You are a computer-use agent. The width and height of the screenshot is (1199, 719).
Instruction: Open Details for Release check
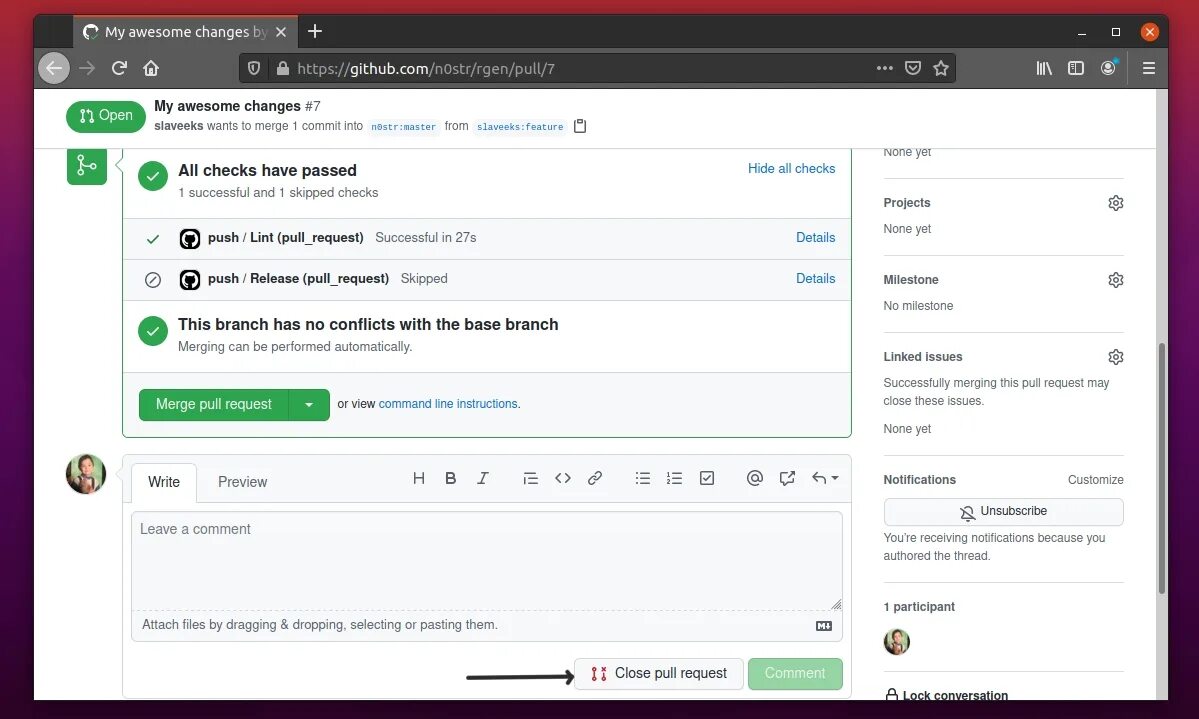click(x=815, y=279)
